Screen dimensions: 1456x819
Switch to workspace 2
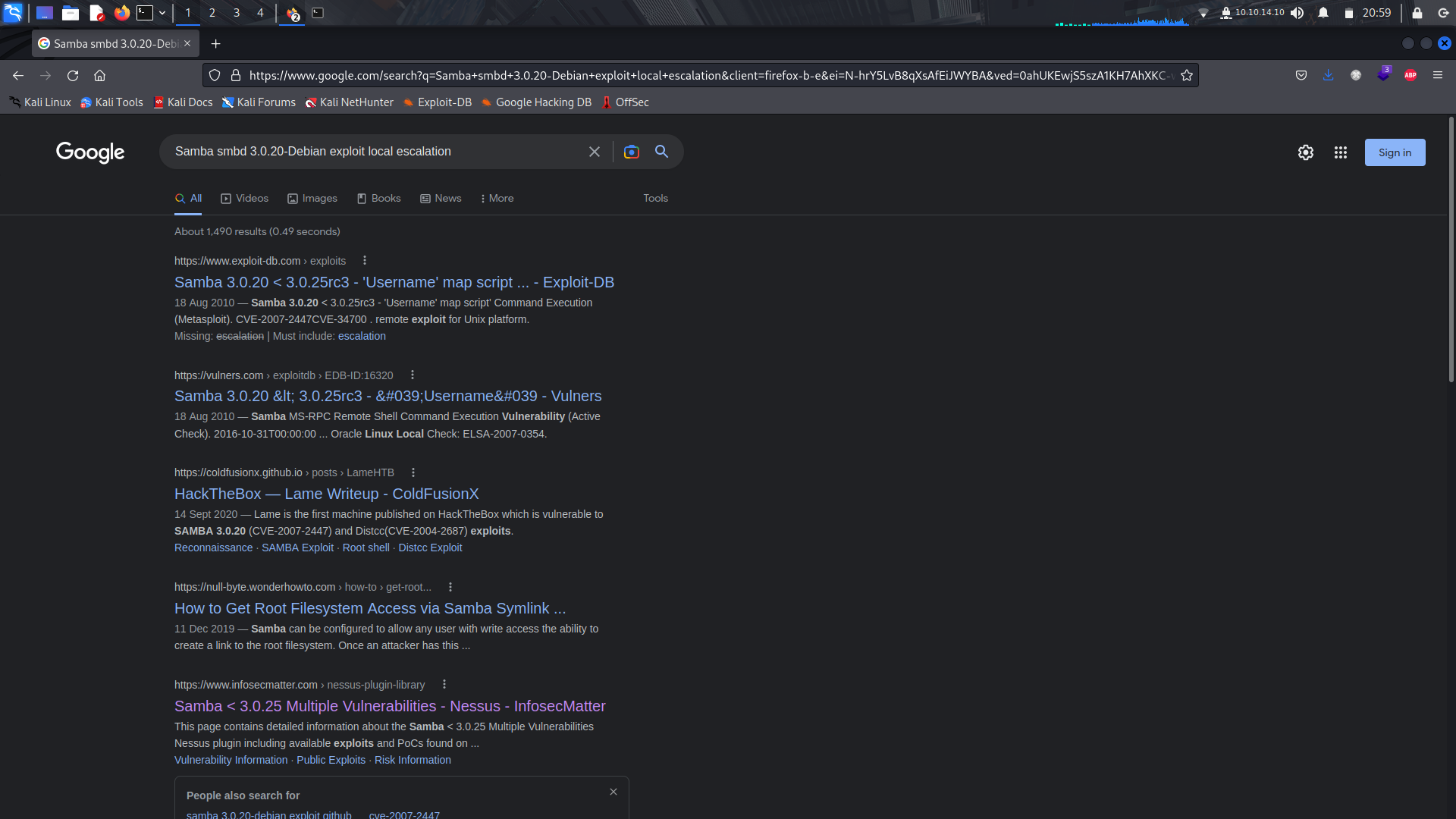pyautogui.click(x=212, y=13)
